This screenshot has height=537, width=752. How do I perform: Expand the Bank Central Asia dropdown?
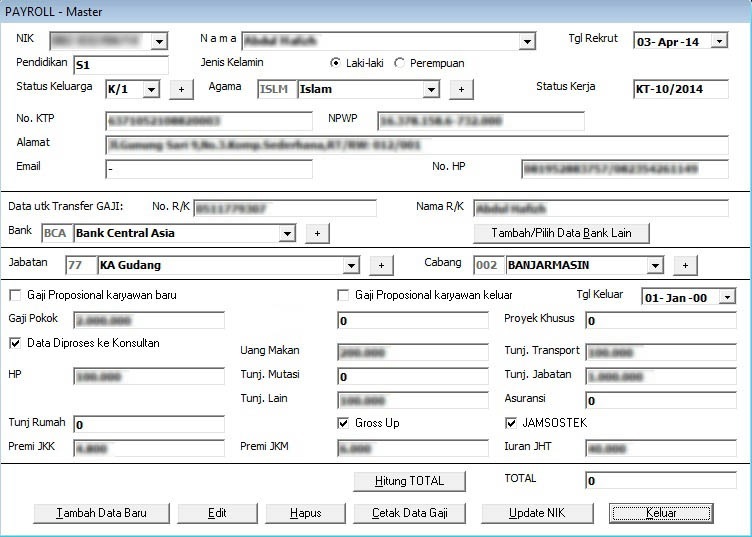coord(287,233)
